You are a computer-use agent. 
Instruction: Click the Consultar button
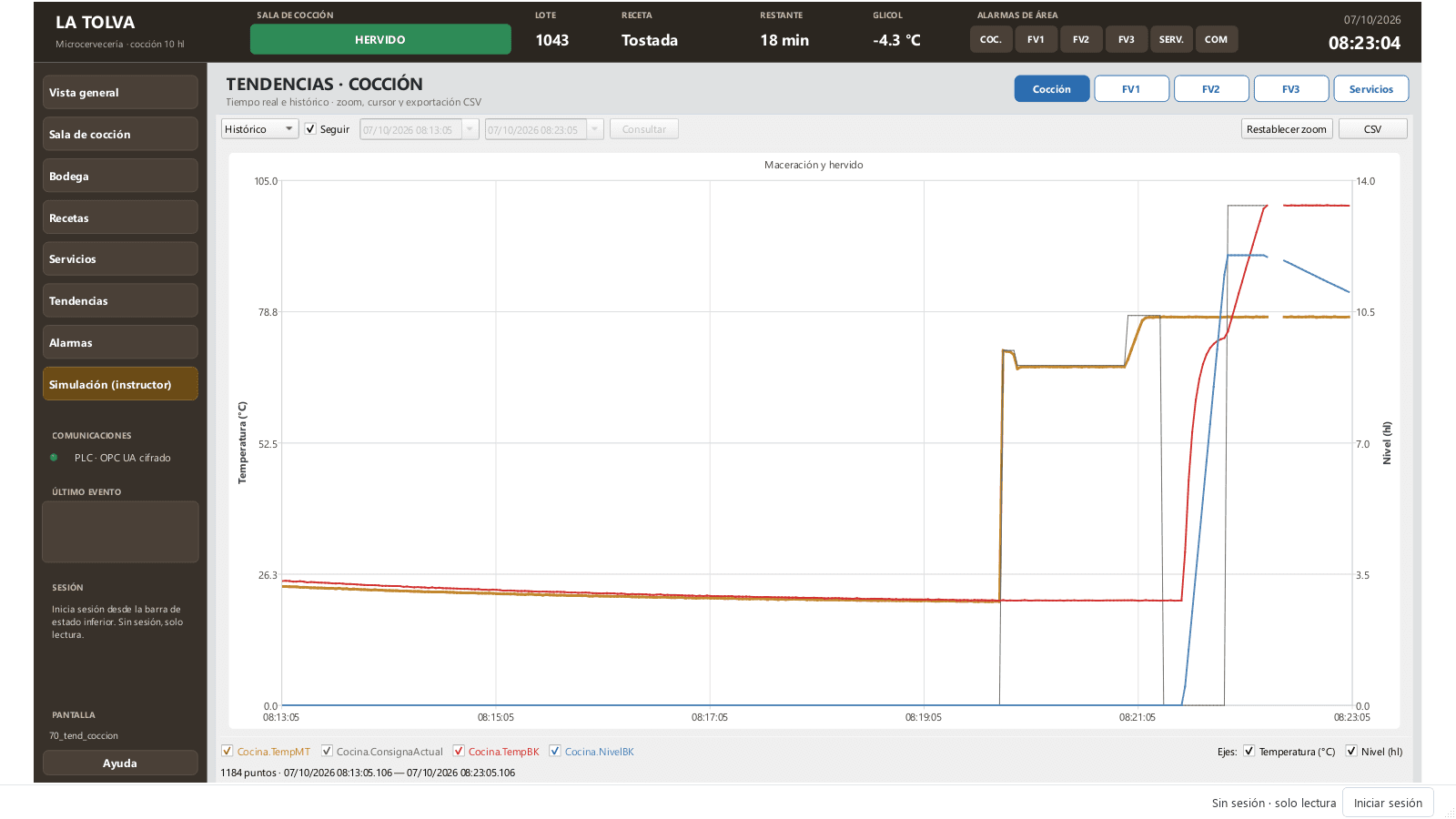pyautogui.click(x=644, y=129)
